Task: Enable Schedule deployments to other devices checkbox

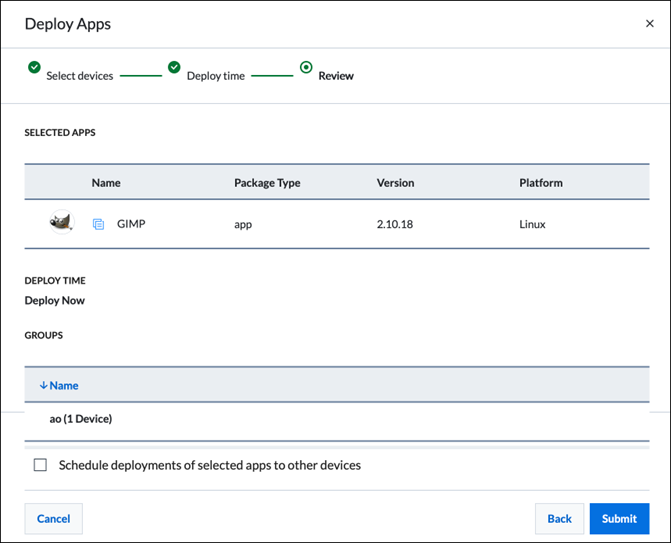Action: pos(40,465)
